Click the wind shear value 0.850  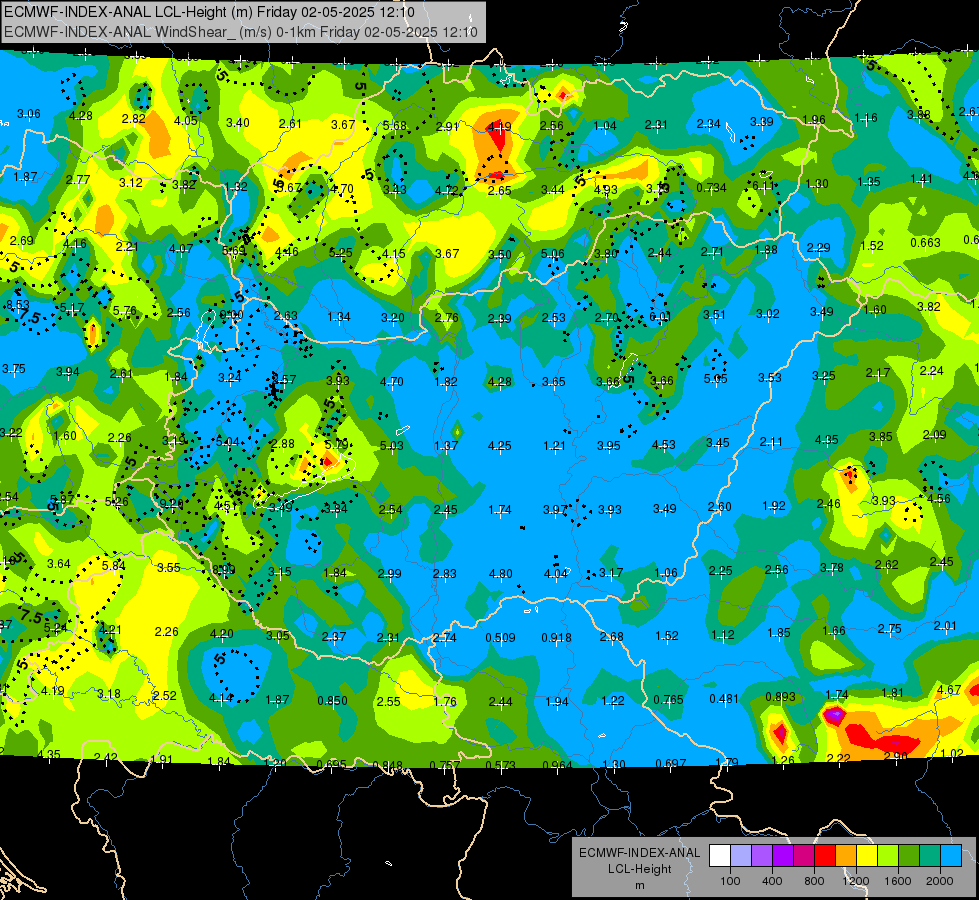[332, 701]
